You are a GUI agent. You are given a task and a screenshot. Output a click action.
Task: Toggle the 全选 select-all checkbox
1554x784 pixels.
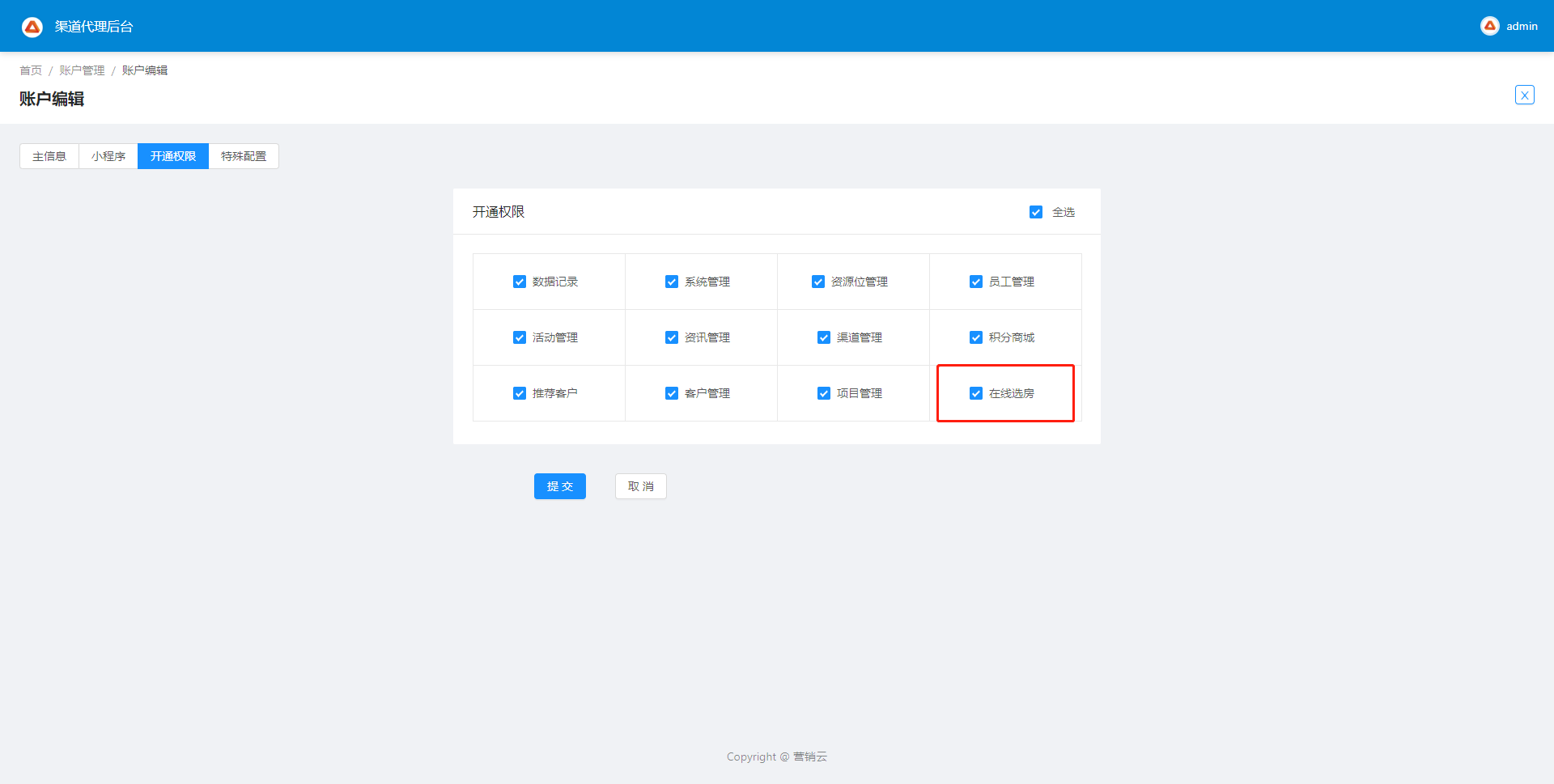point(1036,212)
